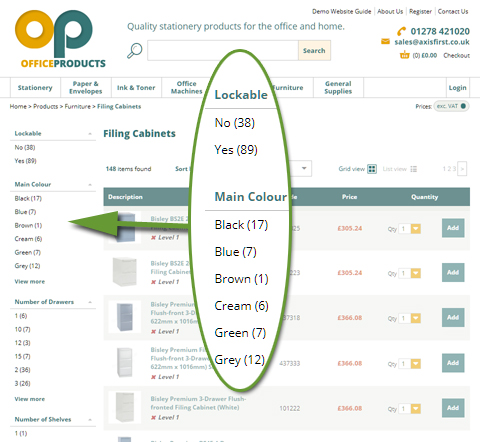Filter drawers by 3 (26)
The image size is (480, 442).
22,383
